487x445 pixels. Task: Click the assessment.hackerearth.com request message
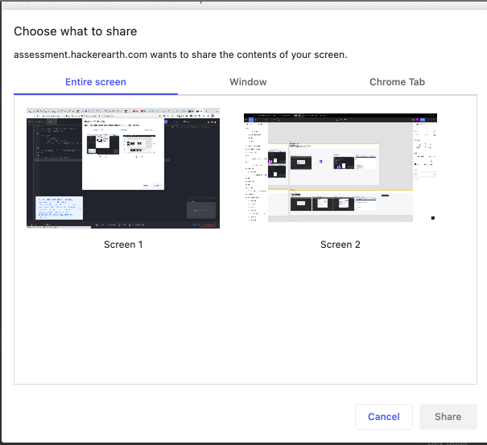[x=180, y=55]
